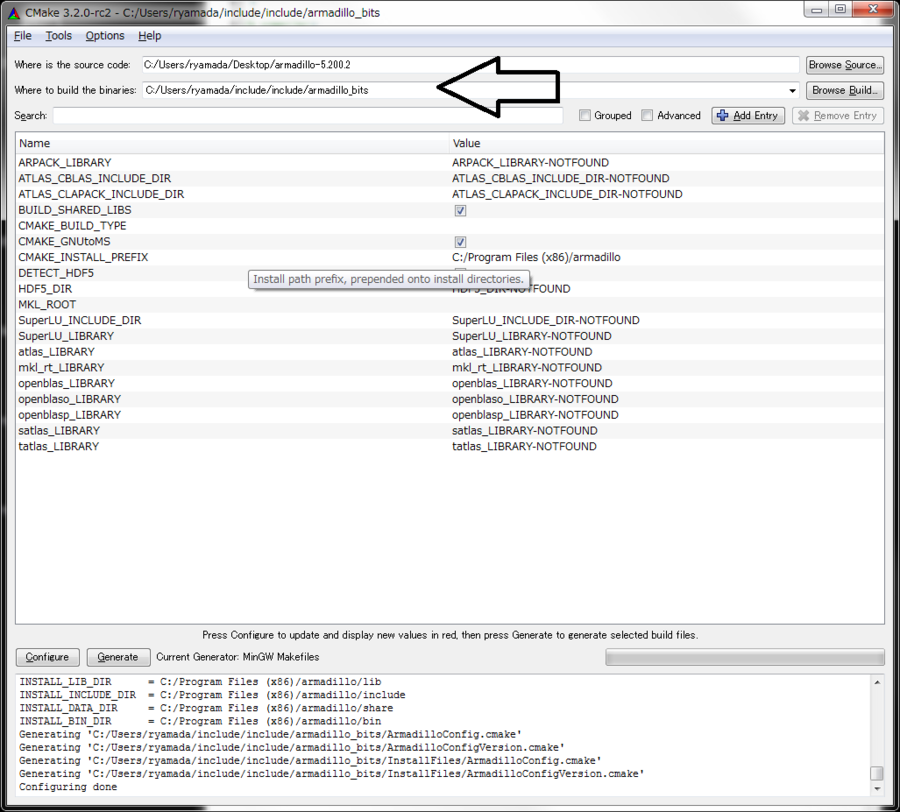Click the C:/Program Files (x86)/armadillo value
Screen dimensions: 900x812
(x=536, y=257)
